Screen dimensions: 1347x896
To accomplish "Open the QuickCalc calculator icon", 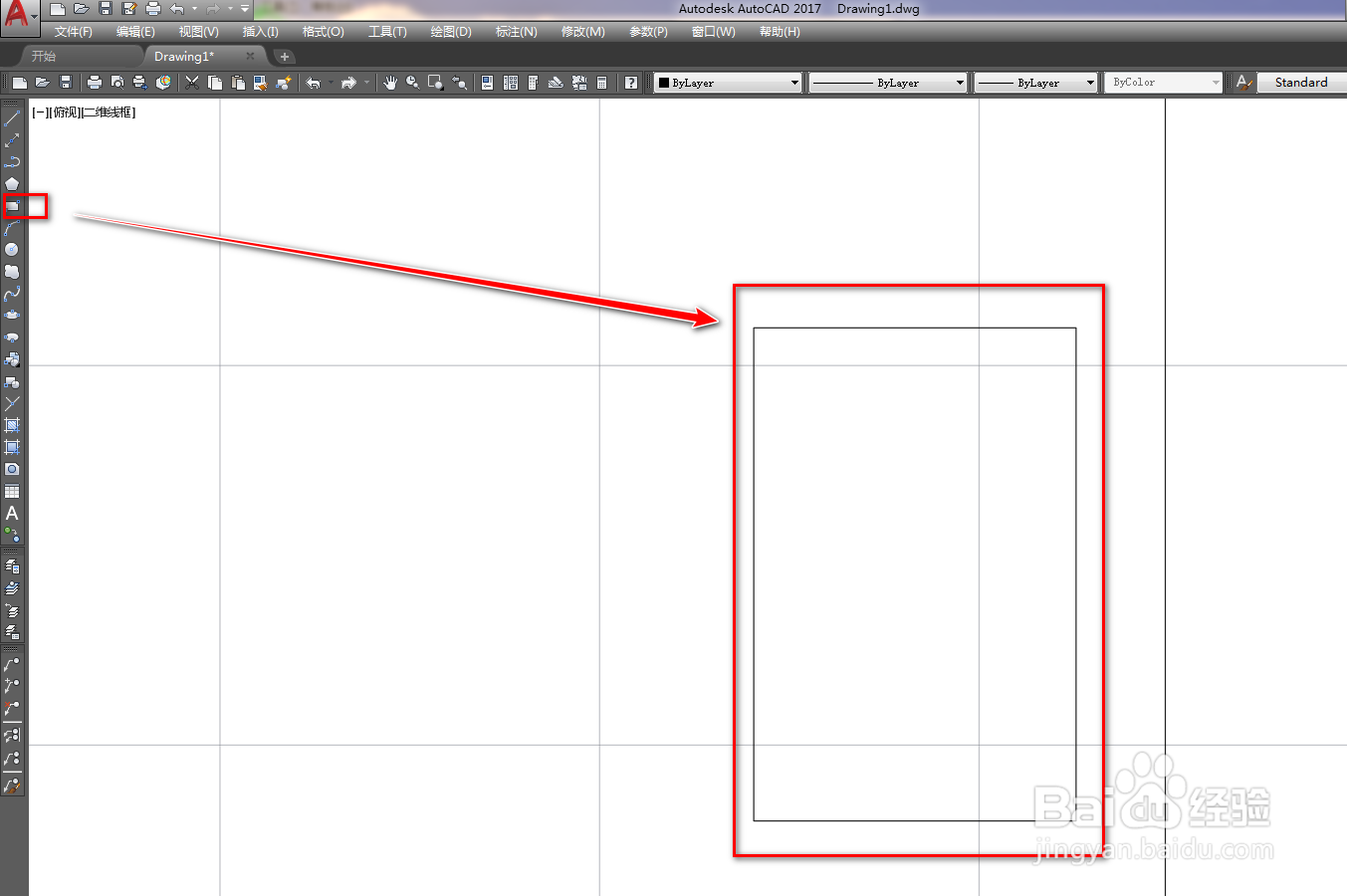I will tap(602, 83).
